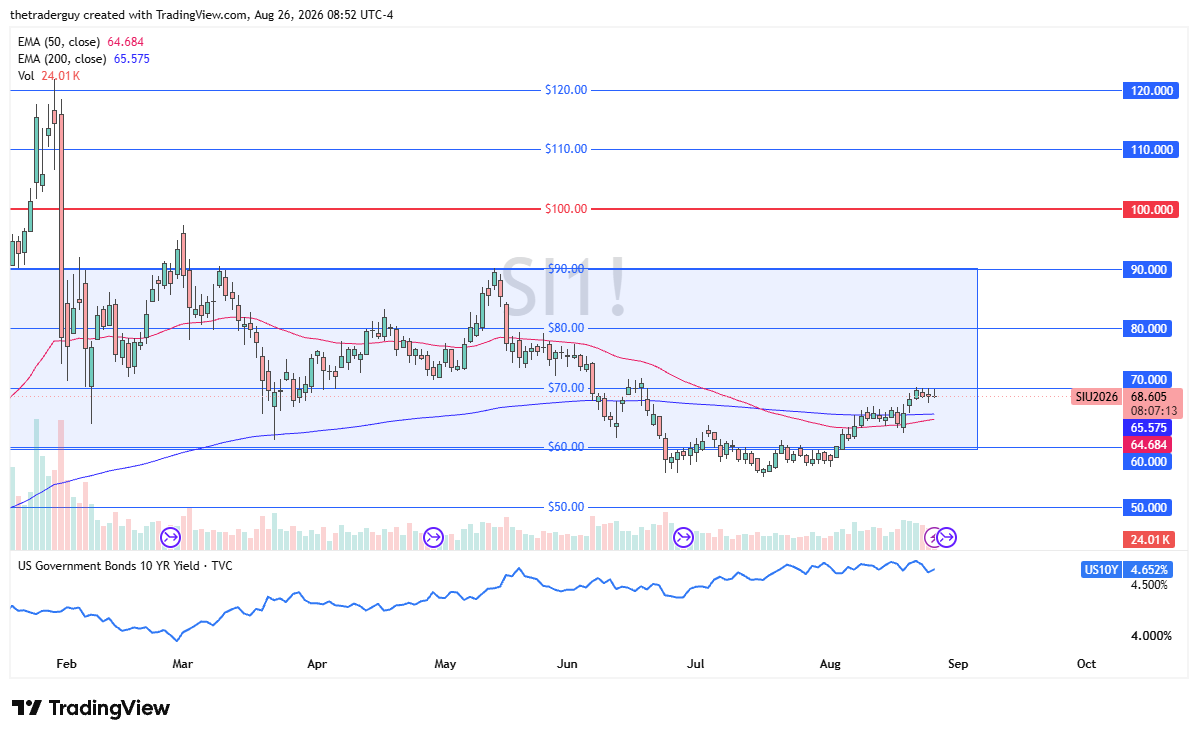Click the 4.000% yield axis label
Screen dimensions: 1198x738
point(1149,636)
